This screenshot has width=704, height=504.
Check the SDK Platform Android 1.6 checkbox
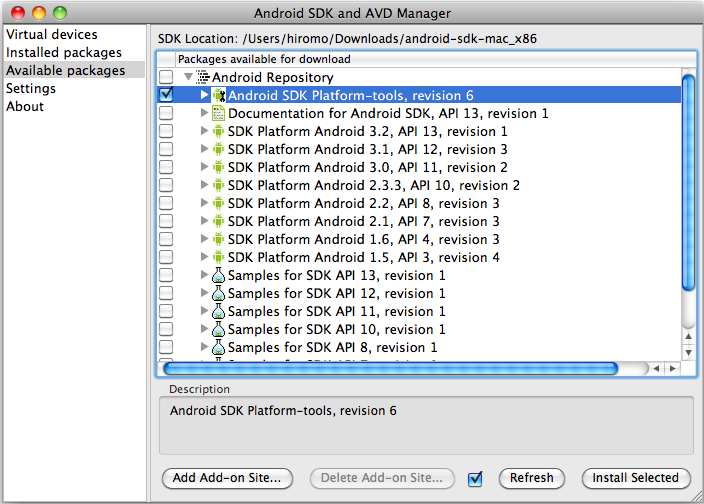pyautogui.click(x=166, y=239)
